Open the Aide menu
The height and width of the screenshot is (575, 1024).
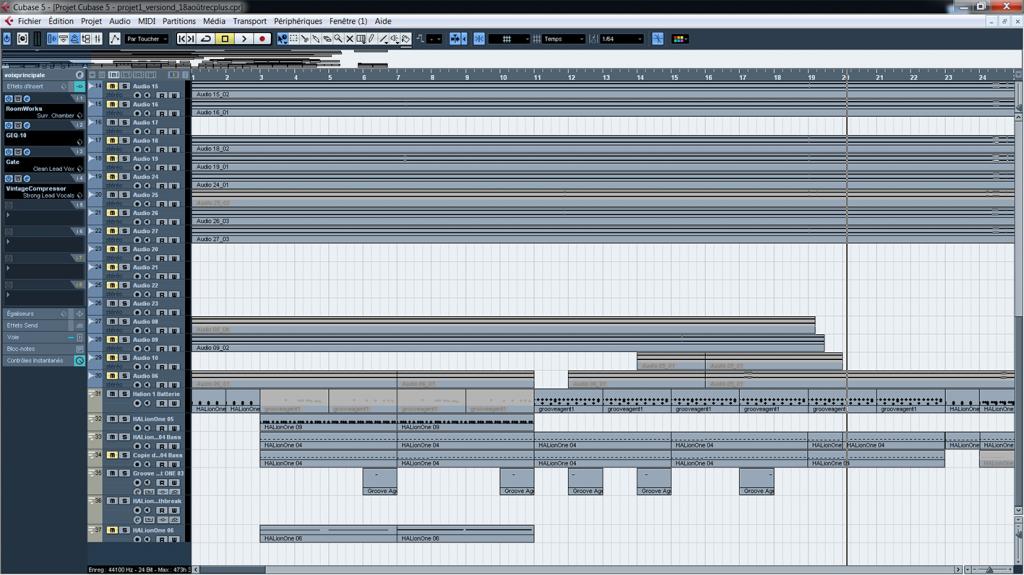tap(383, 21)
